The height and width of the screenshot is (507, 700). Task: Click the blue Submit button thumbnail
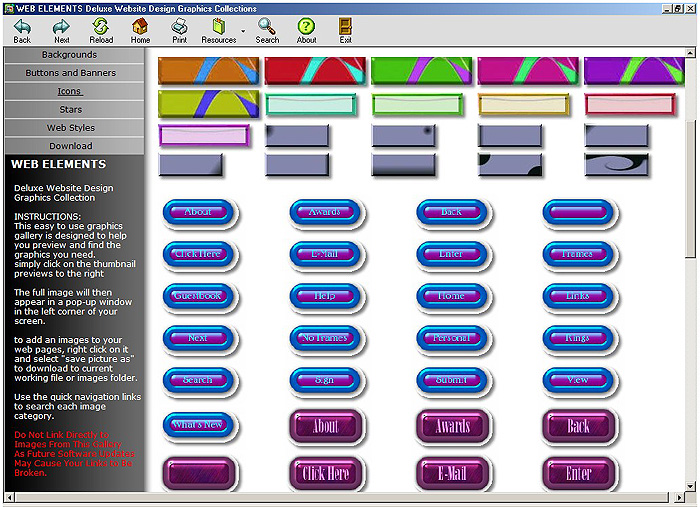coord(452,380)
